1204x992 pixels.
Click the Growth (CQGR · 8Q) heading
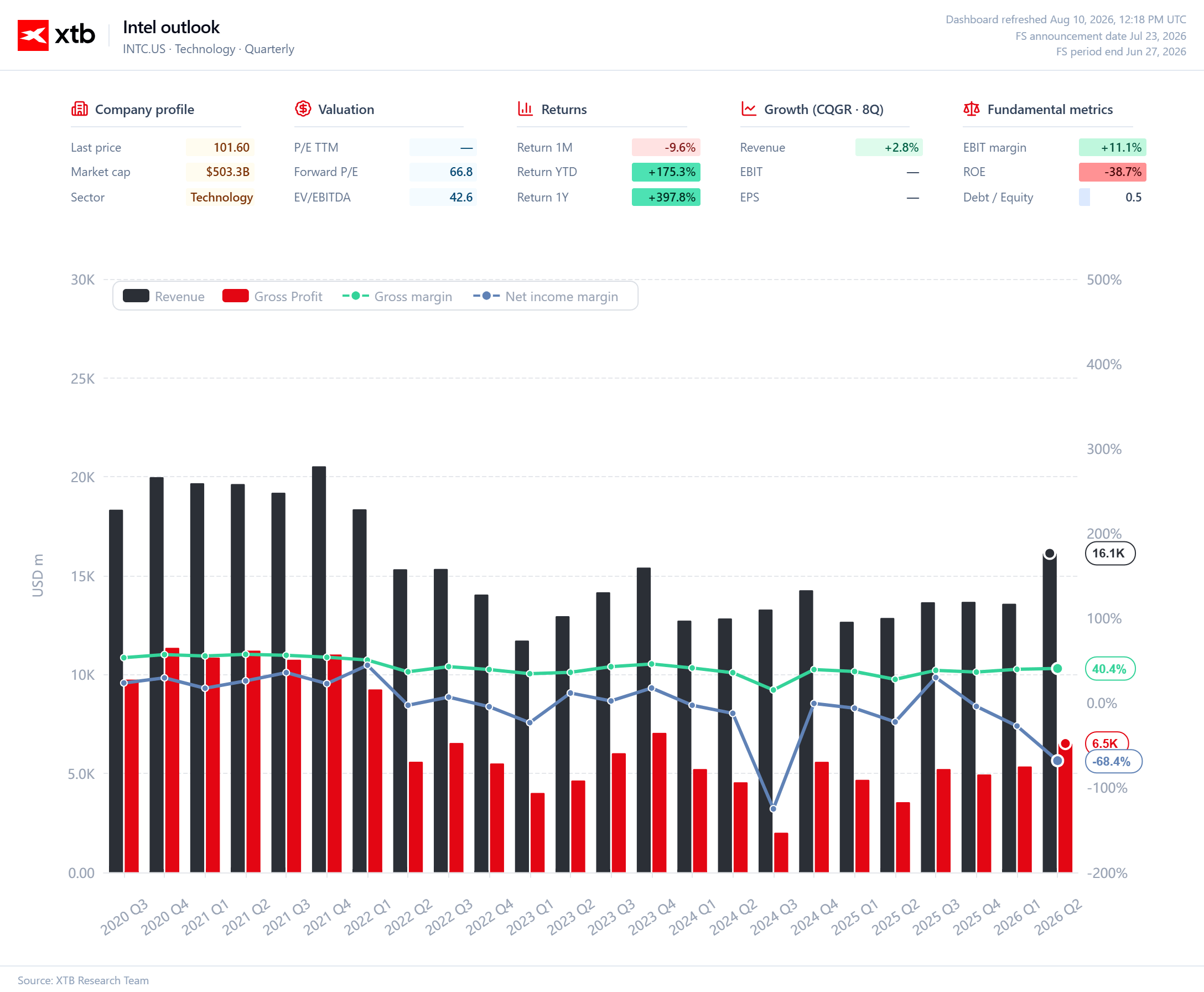pyautogui.click(x=824, y=109)
